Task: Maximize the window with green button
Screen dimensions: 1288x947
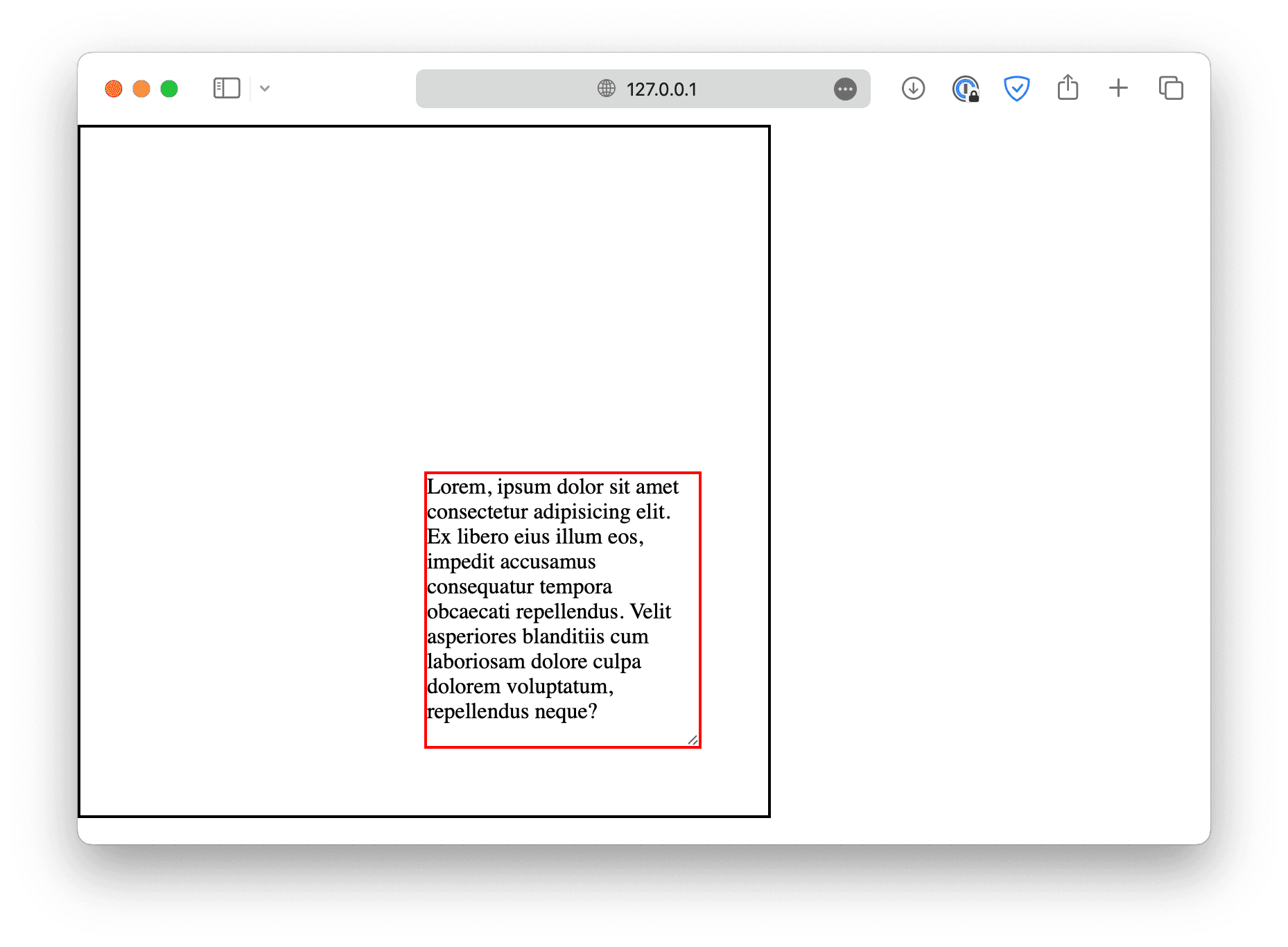Action: [x=169, y=89]
